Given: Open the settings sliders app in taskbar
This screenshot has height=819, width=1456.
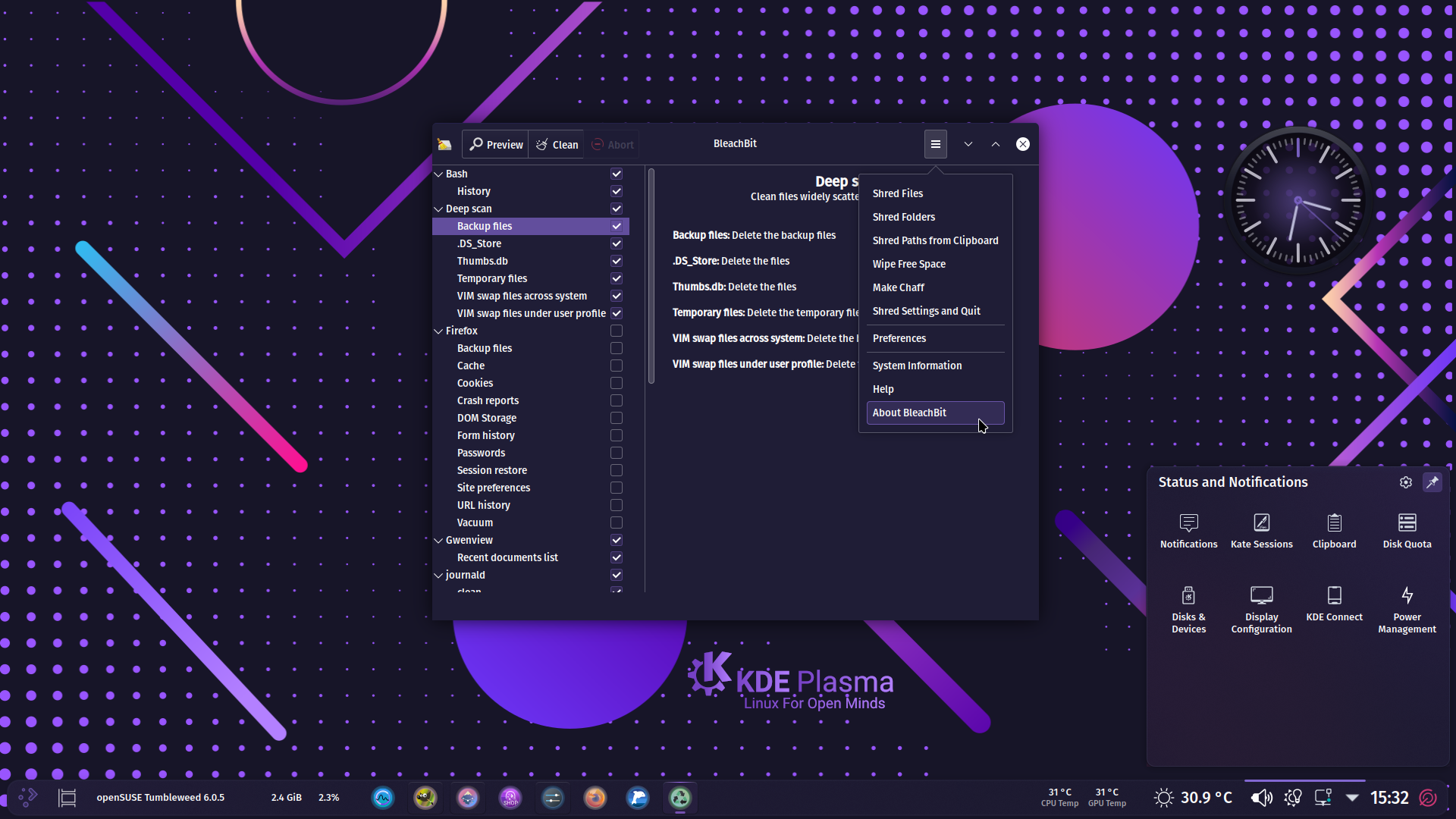Looking at the screenshot, I should (553, 798).
